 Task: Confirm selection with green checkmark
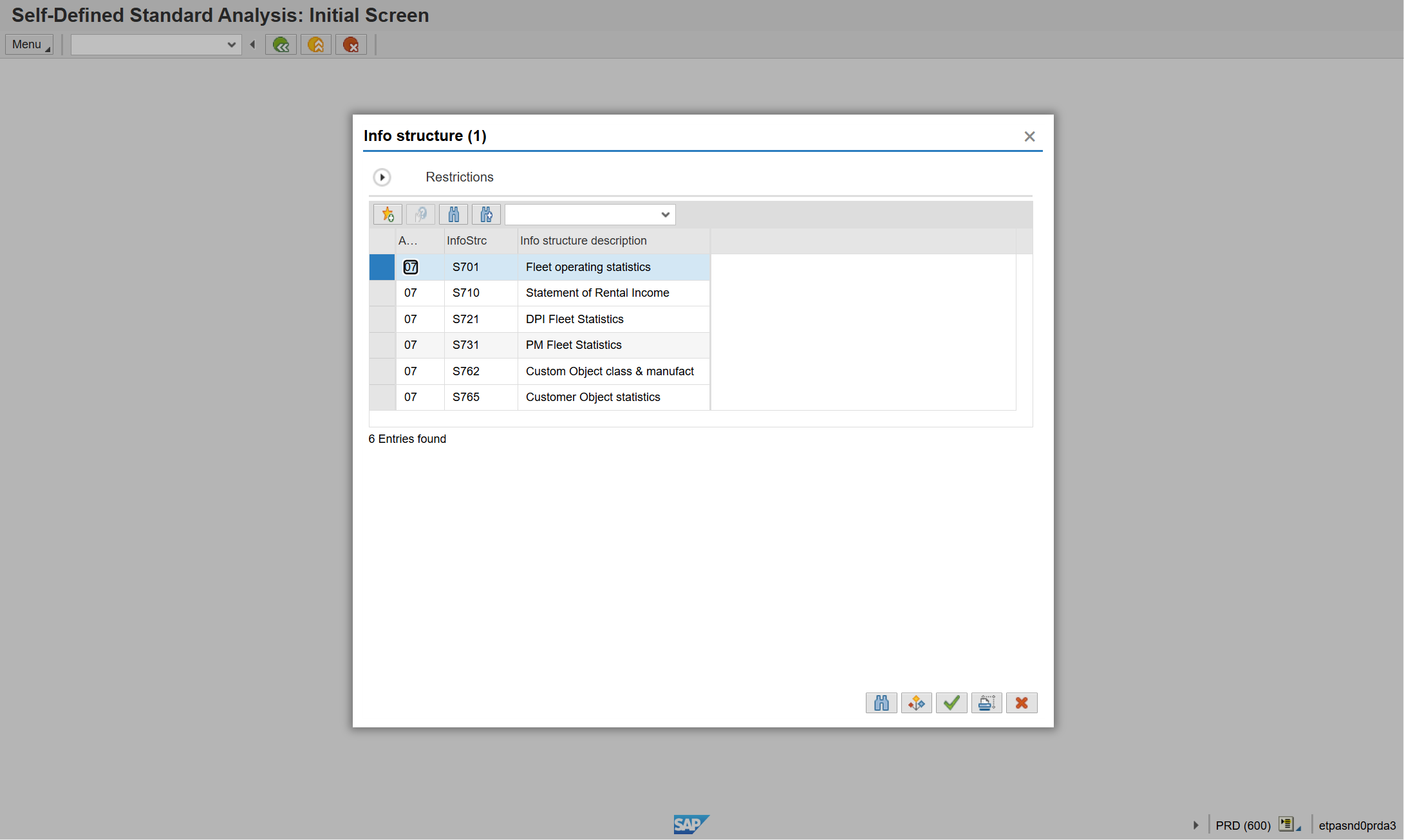[x=951, y=703]
